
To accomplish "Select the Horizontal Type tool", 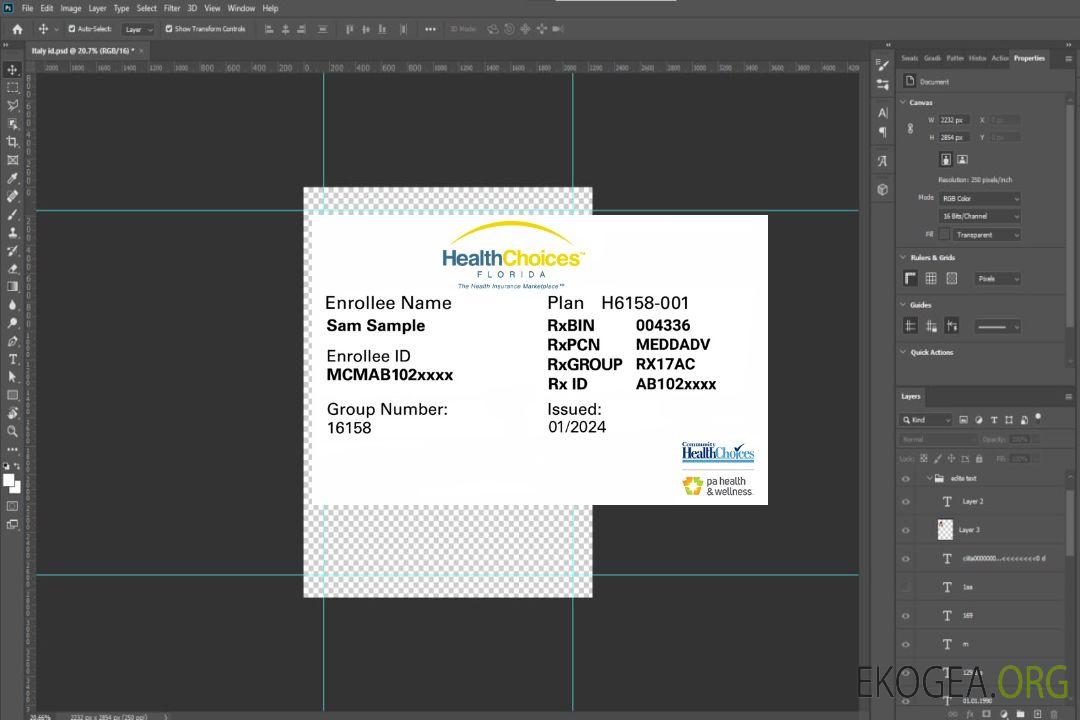I will click(13, 359).
